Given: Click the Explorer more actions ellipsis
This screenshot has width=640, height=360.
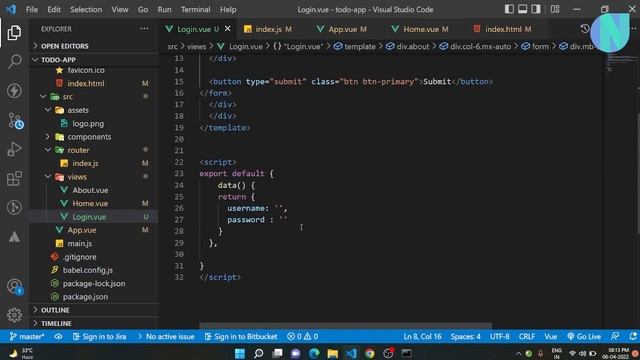Looking at the screenshot, I should 144,29.
